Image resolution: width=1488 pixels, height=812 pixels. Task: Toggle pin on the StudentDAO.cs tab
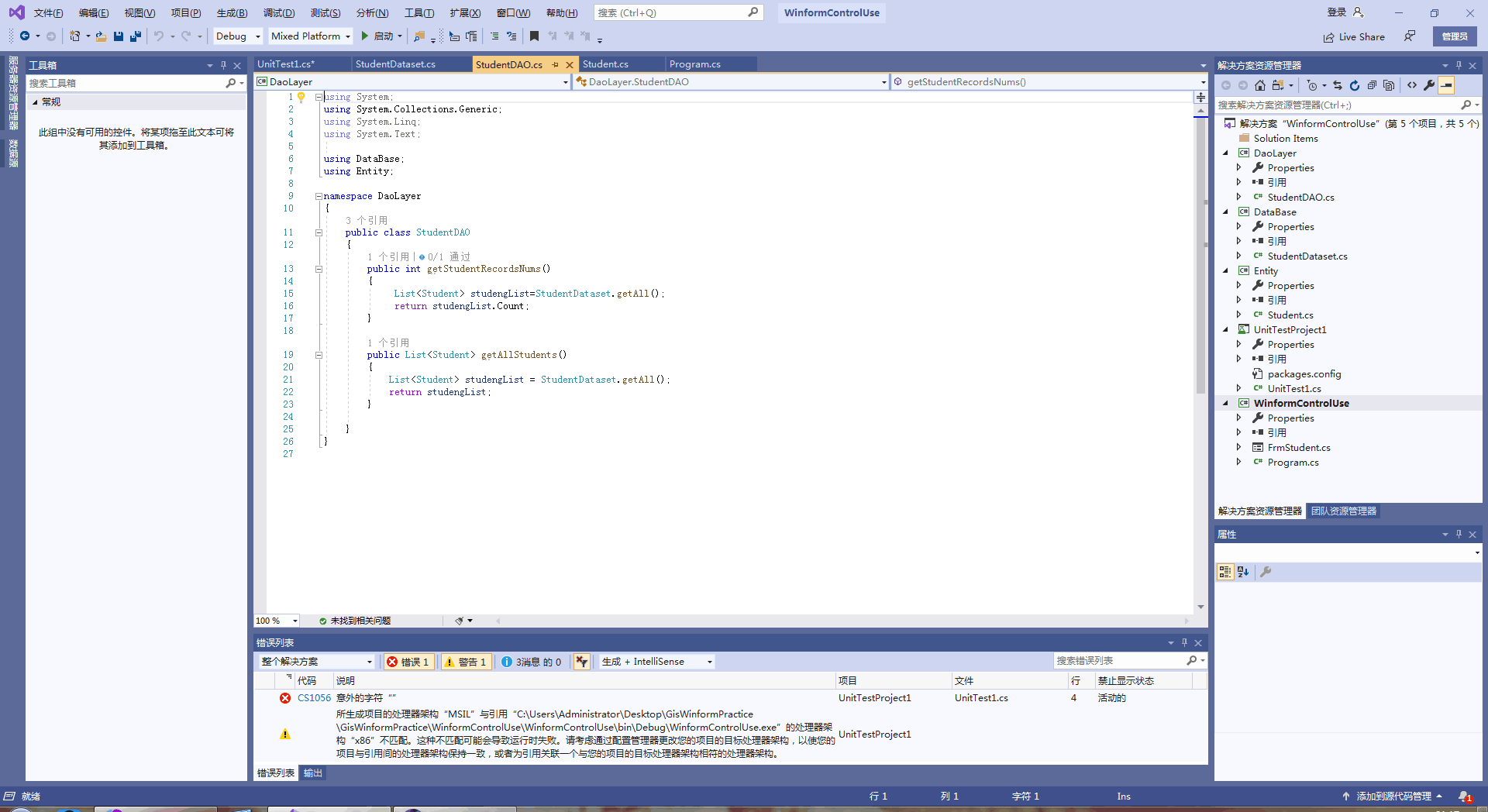[x=556, y=64]
